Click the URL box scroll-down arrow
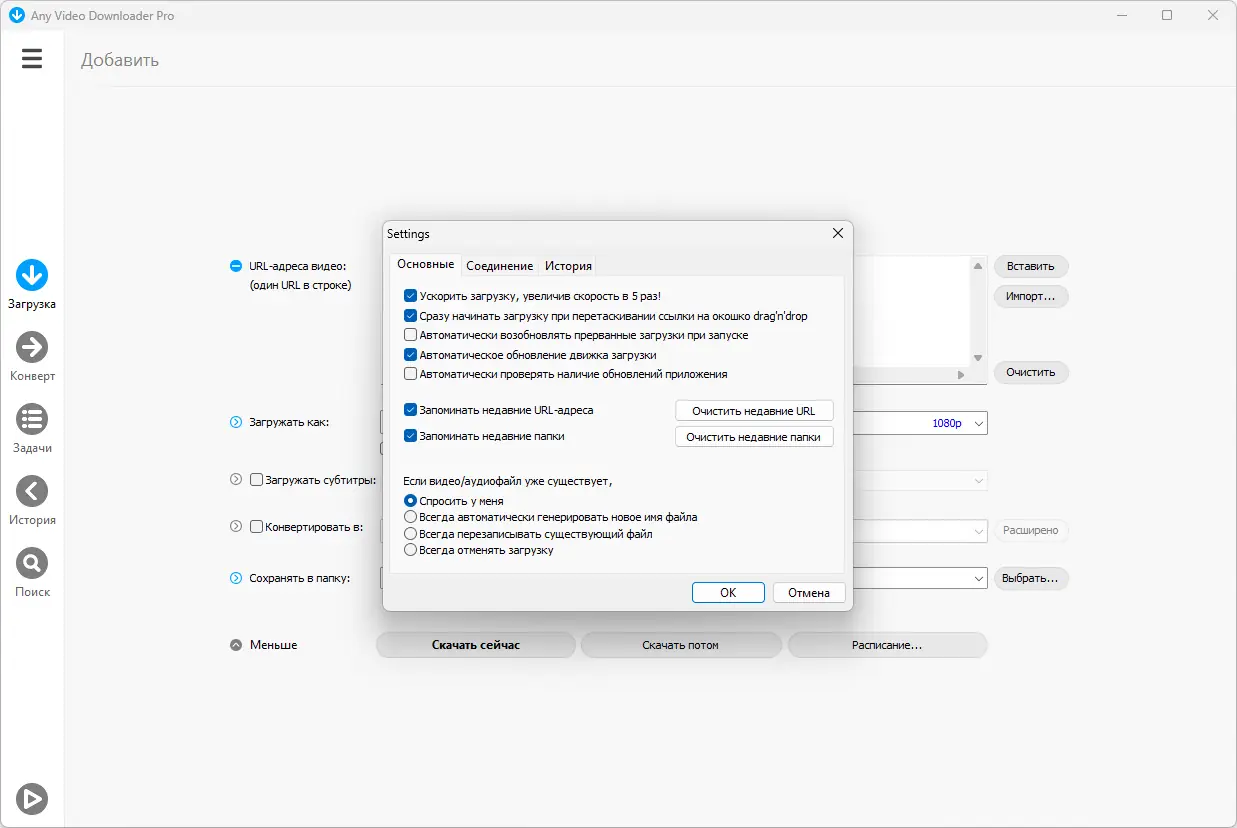The image size is (1237, 828). pyautogui.click(x=979, y=358)
